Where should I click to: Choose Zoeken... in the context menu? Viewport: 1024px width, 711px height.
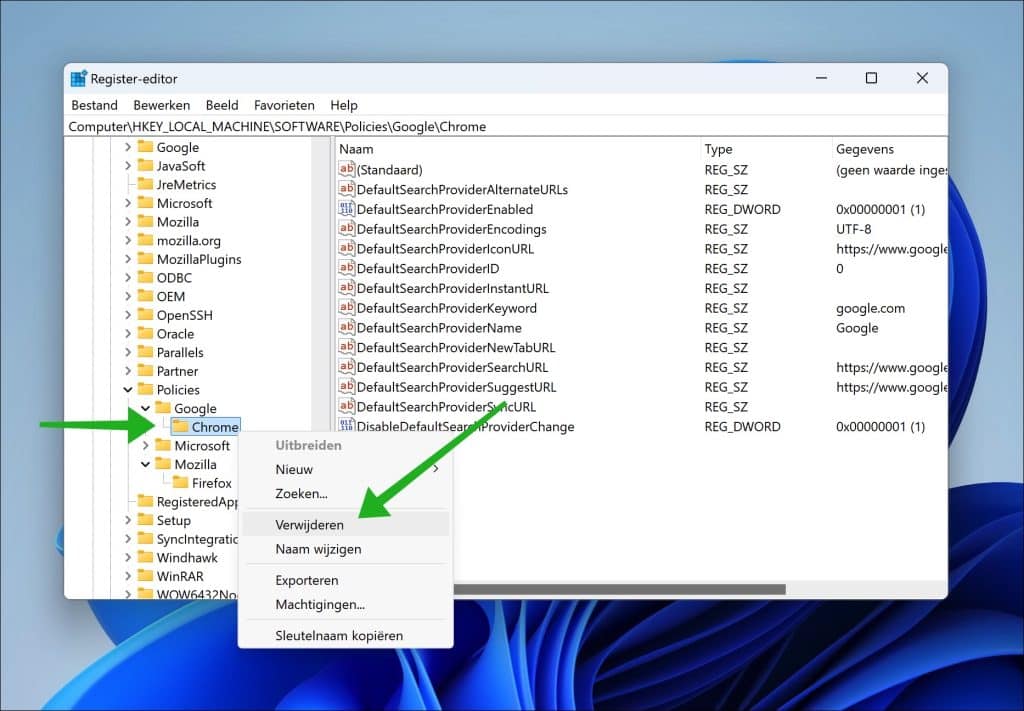(345, 494)
